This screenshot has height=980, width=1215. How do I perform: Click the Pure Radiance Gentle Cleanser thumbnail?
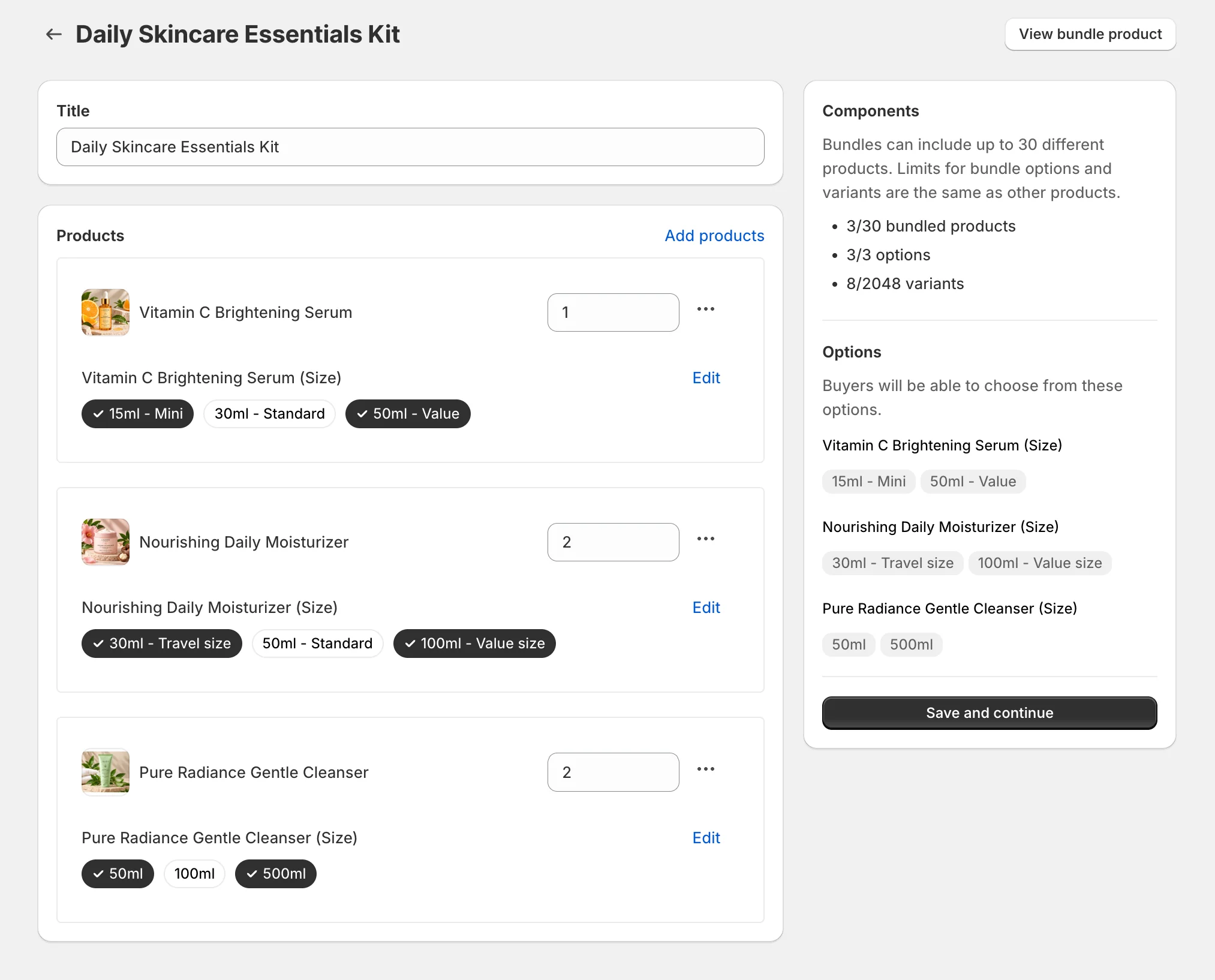point(106,772)
